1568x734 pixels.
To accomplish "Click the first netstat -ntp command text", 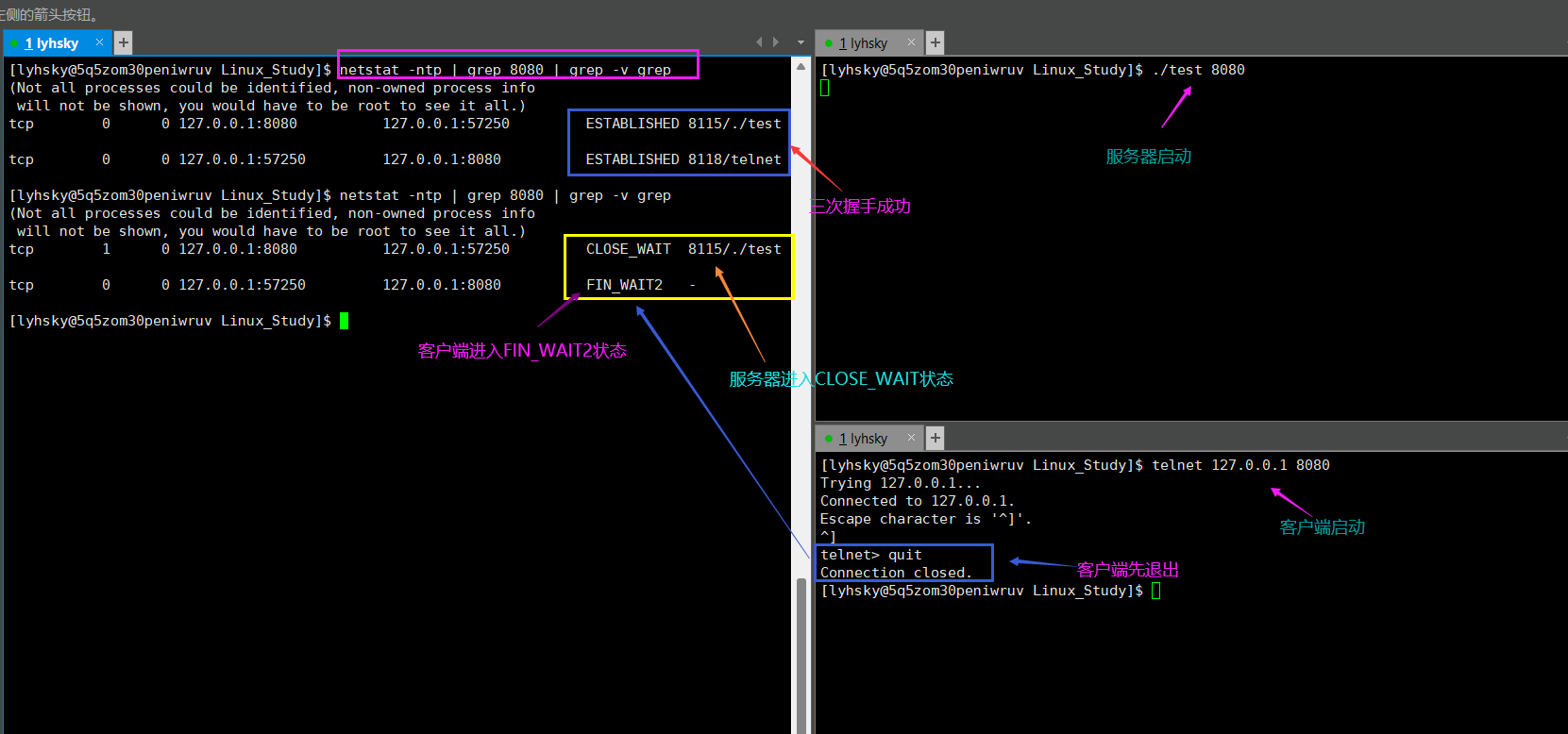I will point(505,70).
